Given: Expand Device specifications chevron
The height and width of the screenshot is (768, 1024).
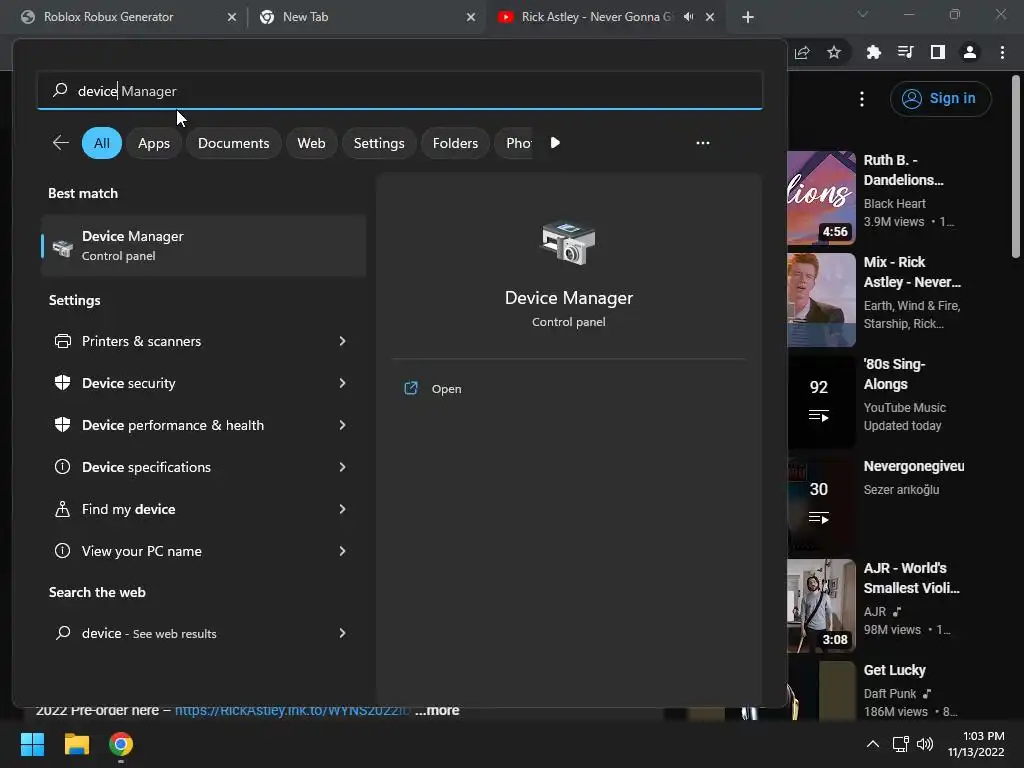Looking at the screenshot, I should coord(342,467).
